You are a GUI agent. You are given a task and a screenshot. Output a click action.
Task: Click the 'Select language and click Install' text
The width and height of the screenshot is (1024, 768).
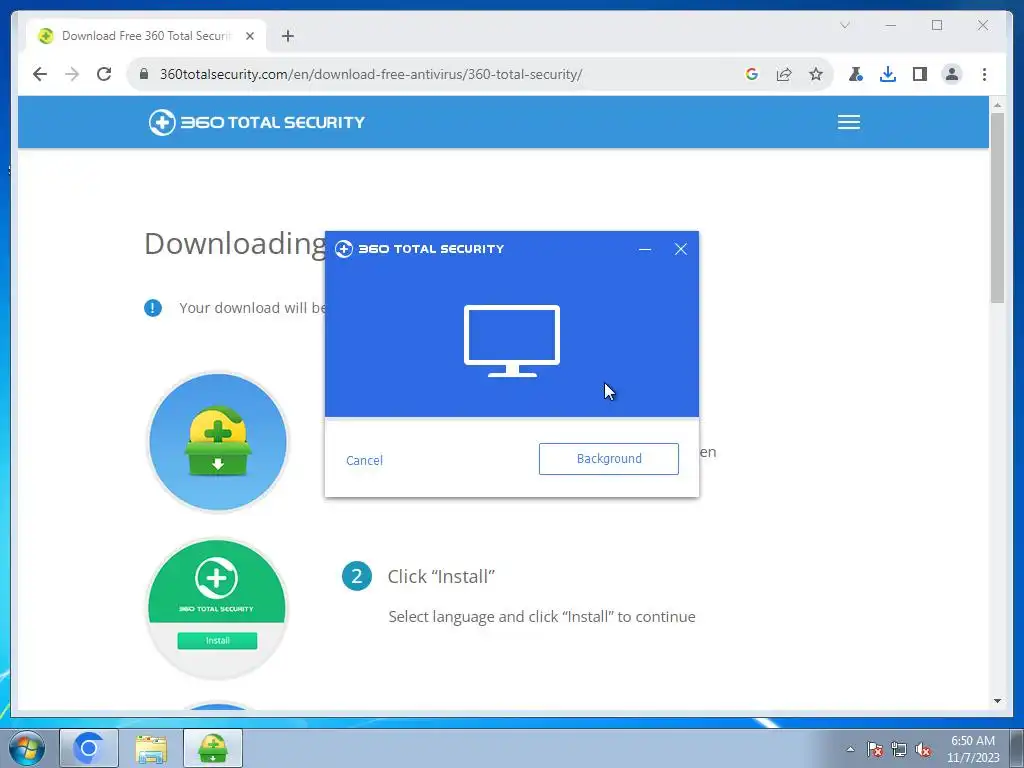pos(541,616)
